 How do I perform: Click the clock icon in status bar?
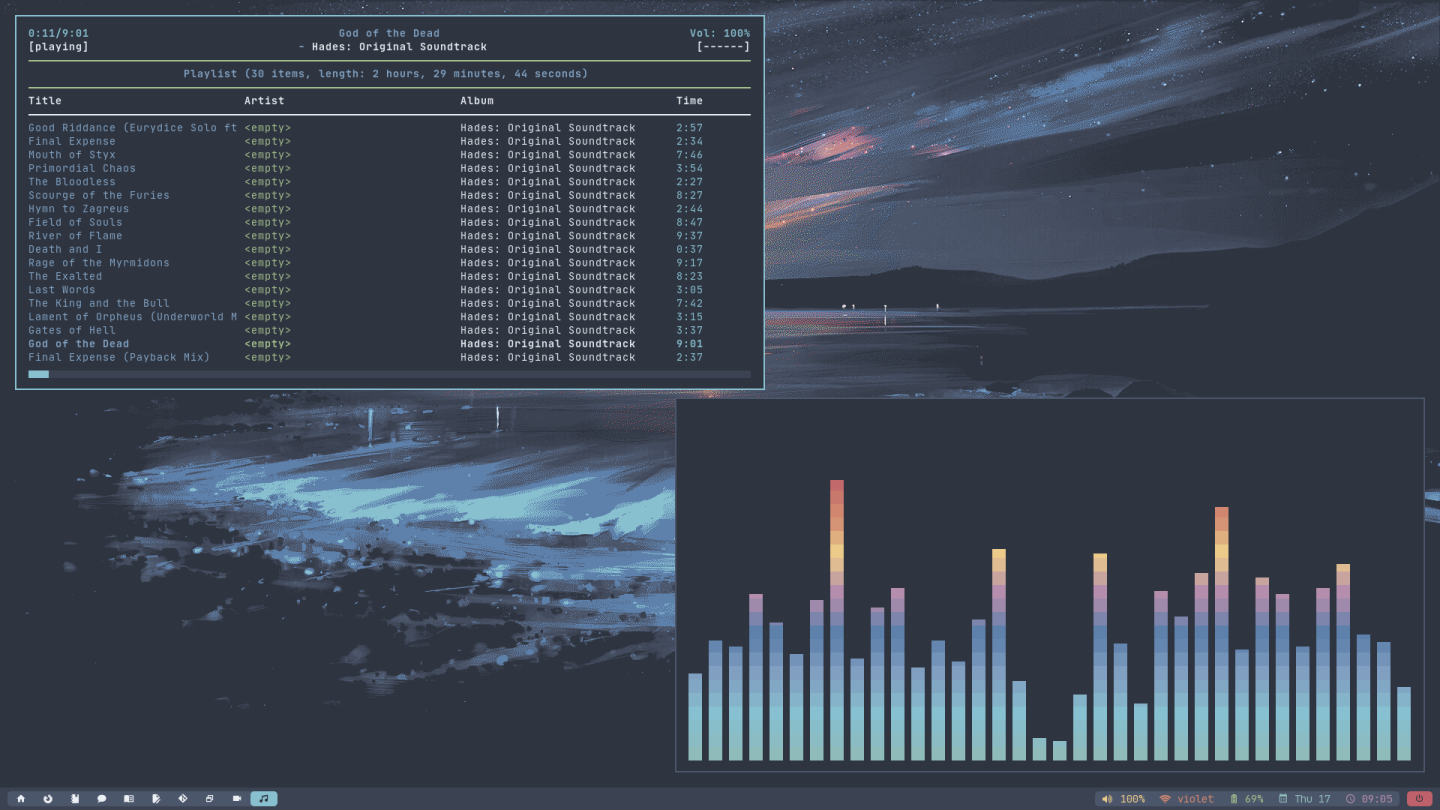[x=1350, y=799]
